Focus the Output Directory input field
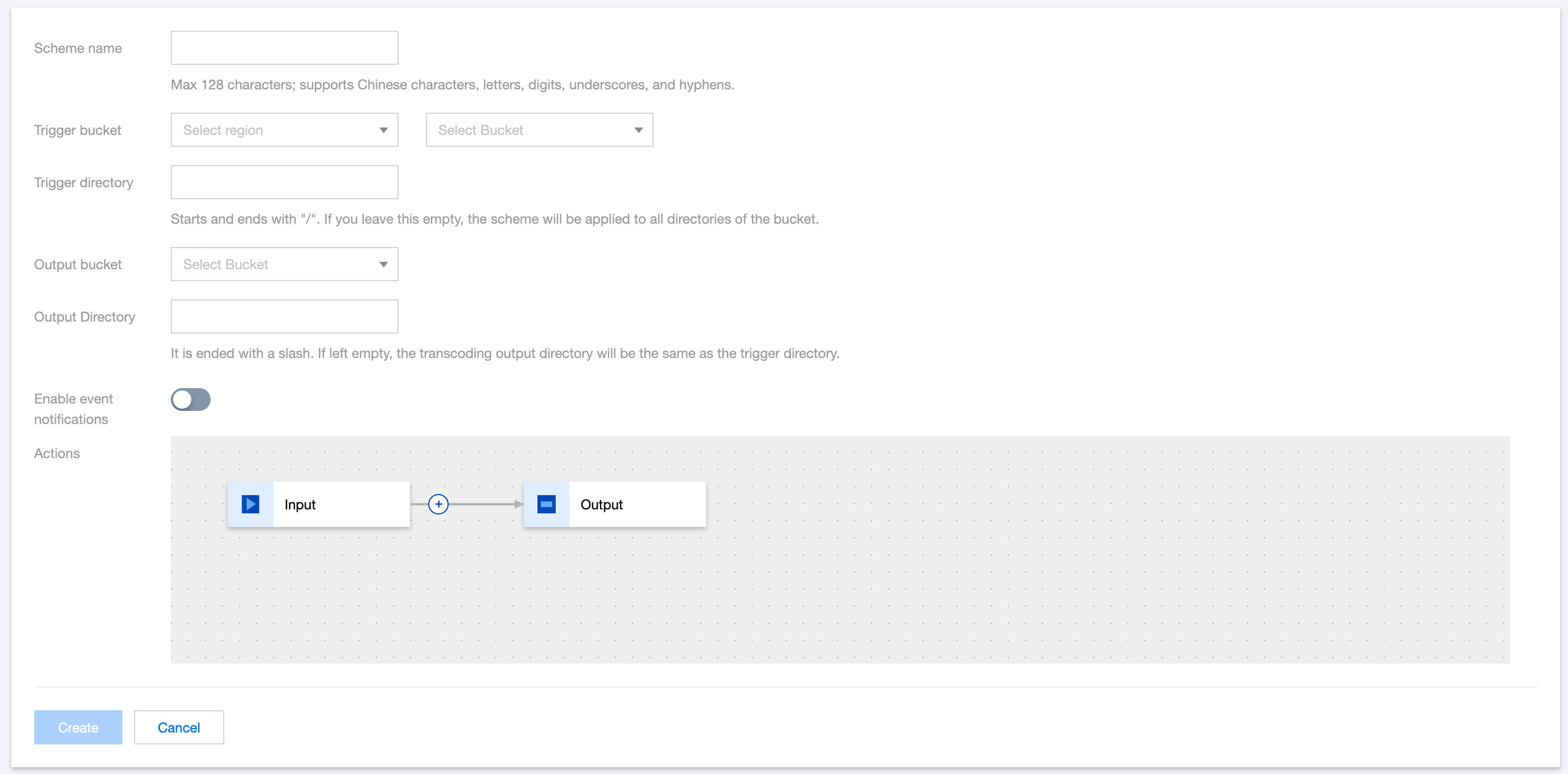 [284, 316]
